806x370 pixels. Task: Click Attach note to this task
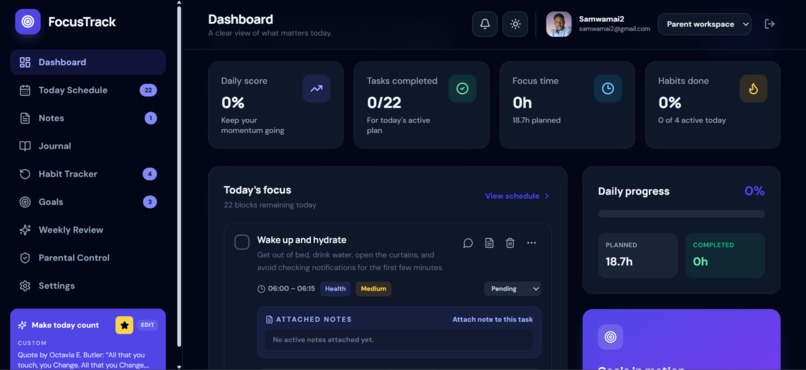492,320
